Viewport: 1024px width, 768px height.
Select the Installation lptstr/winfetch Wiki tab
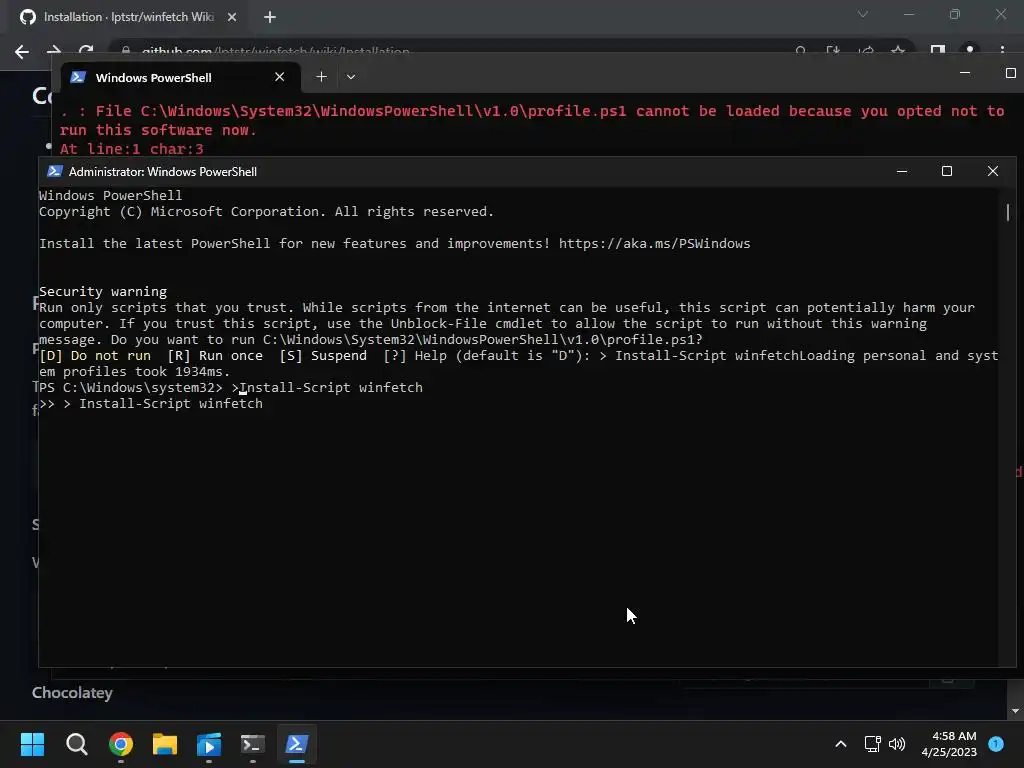point(128,17)
